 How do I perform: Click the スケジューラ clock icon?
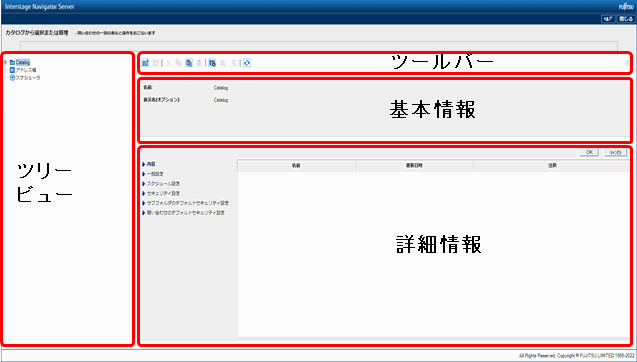click(12, 78)
